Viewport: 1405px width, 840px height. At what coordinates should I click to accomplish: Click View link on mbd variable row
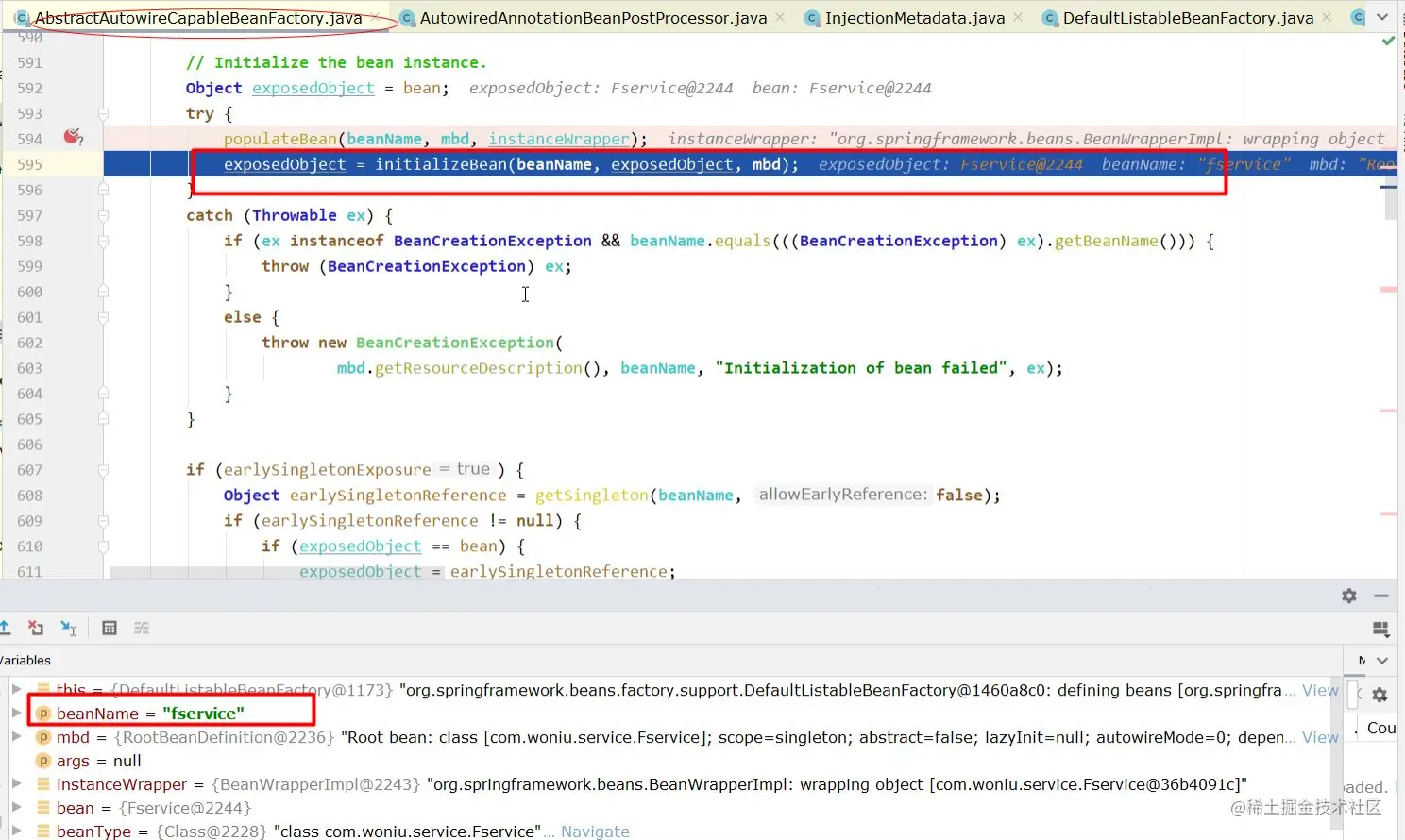click(1320, 737)
